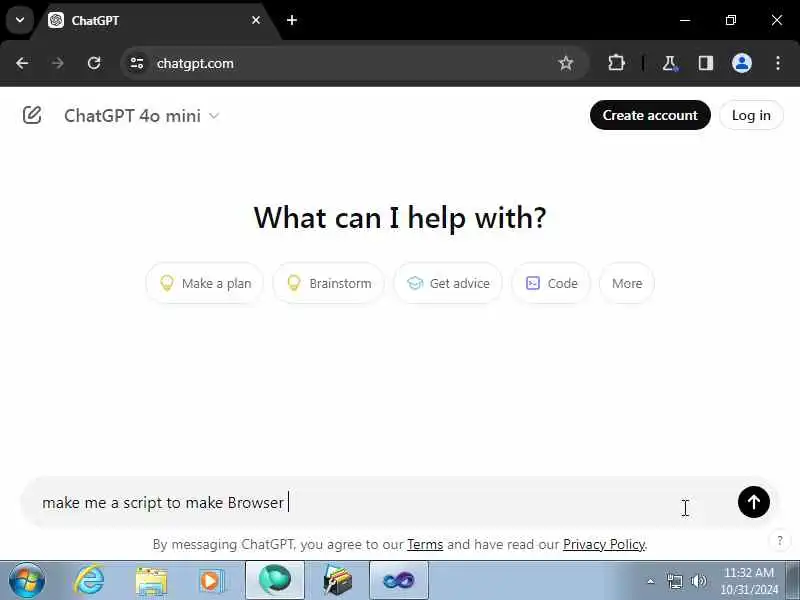The height and width of the screenshot is (600, 800).
Task: Open the browser three-dot menu
Action: pyautogui.click(x=778, y=63)
